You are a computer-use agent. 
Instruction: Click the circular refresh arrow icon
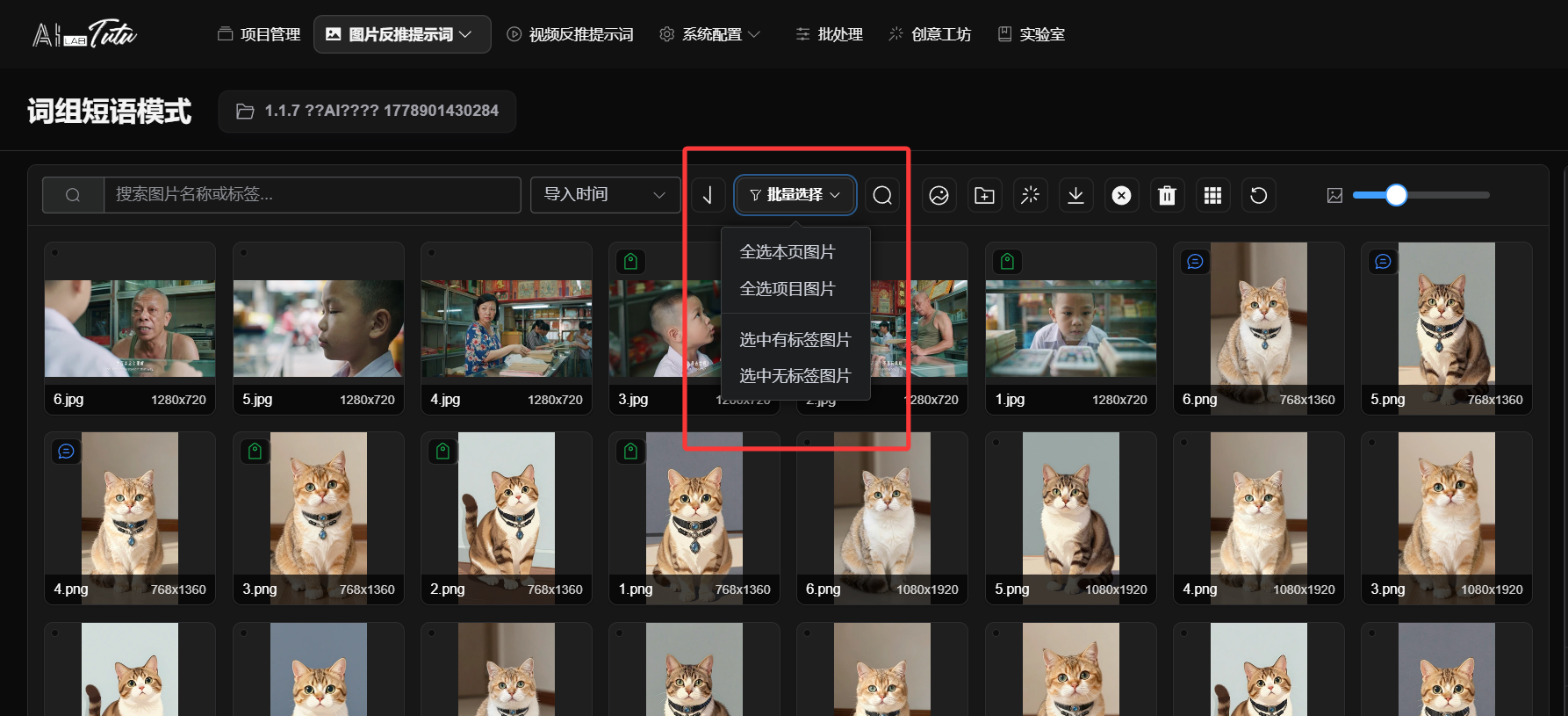click(x=1258, y=195)
